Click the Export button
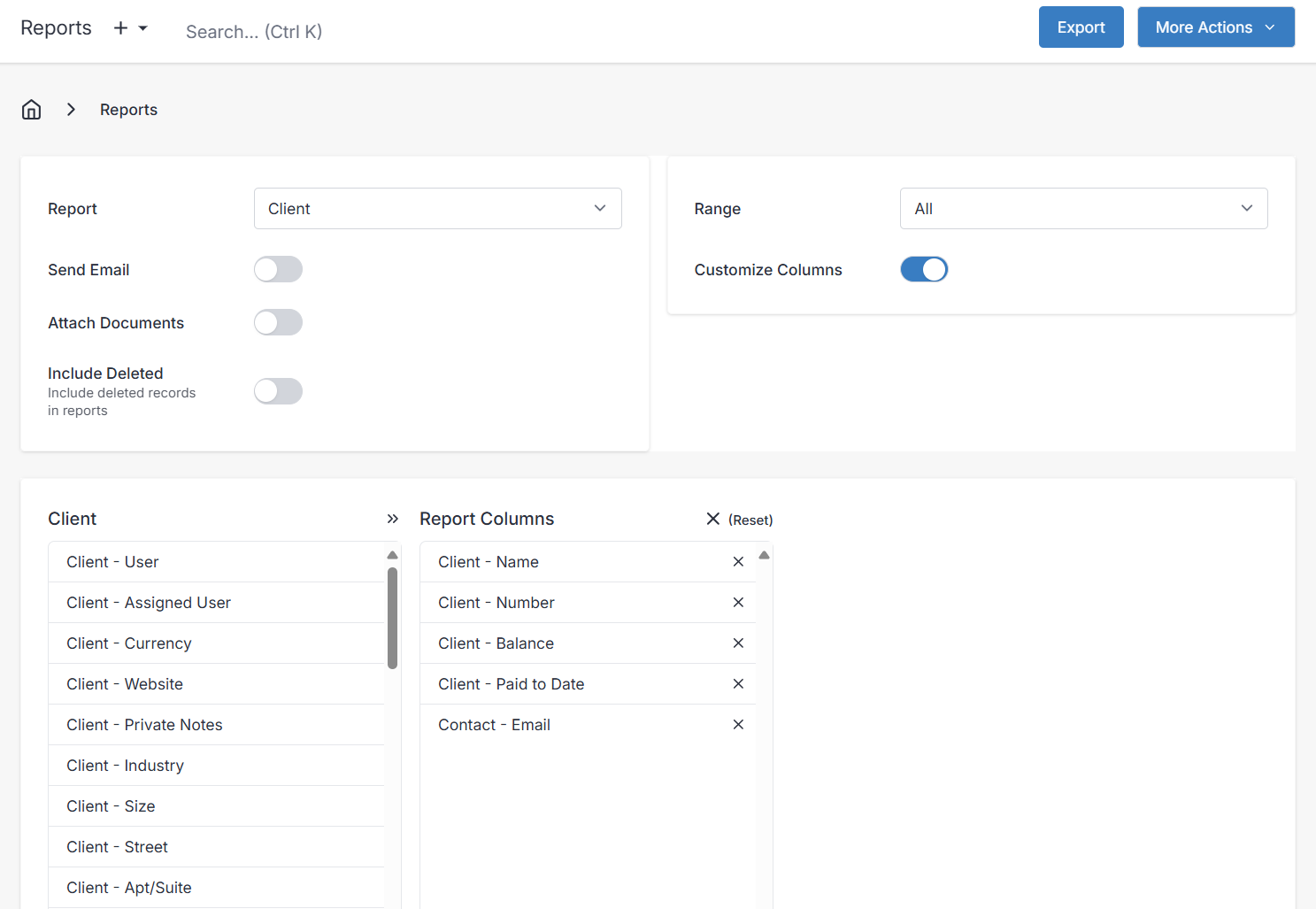 pyautogui.click(x=1081, y=27)
